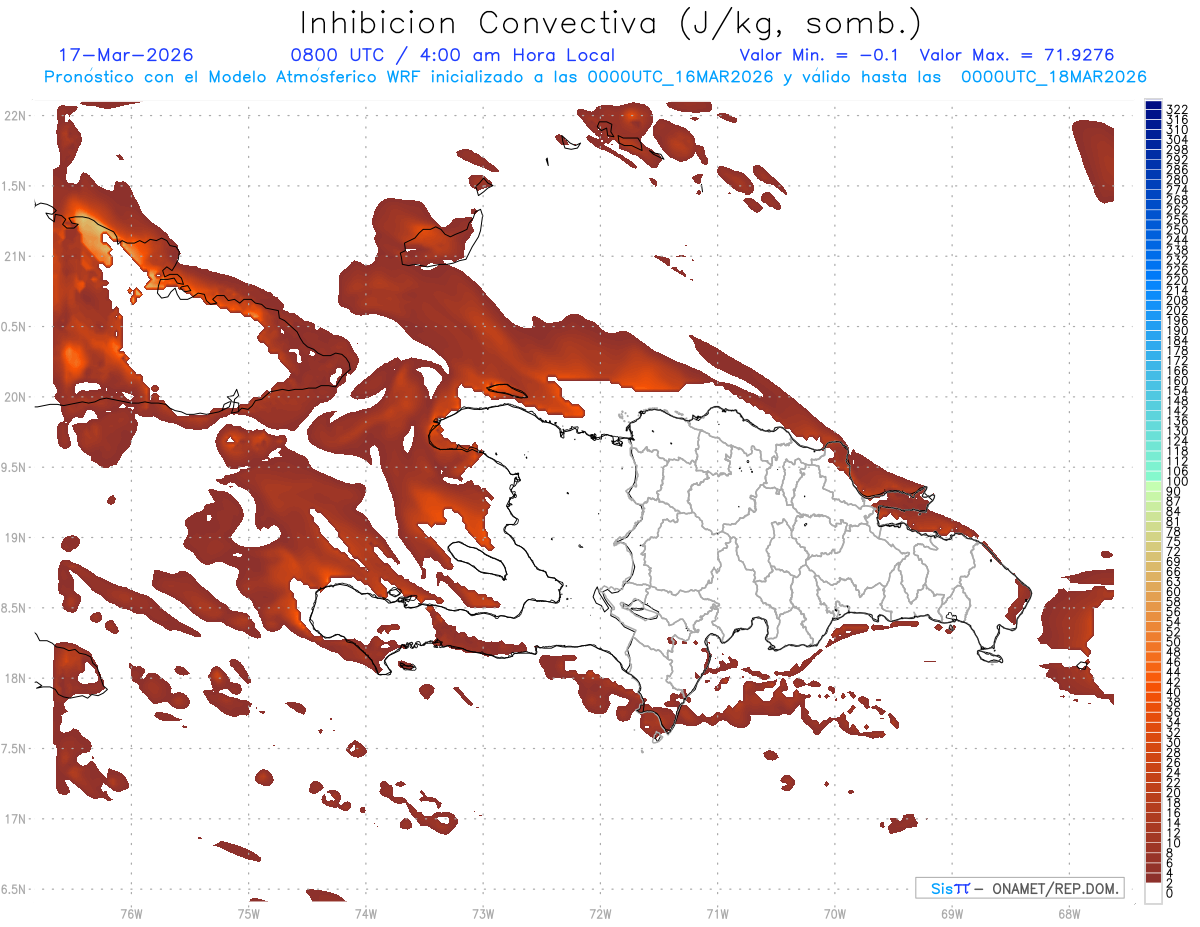Click the '19N' latitude label
The height and width of the screenshot is (927, 1200).
[14, 538]
